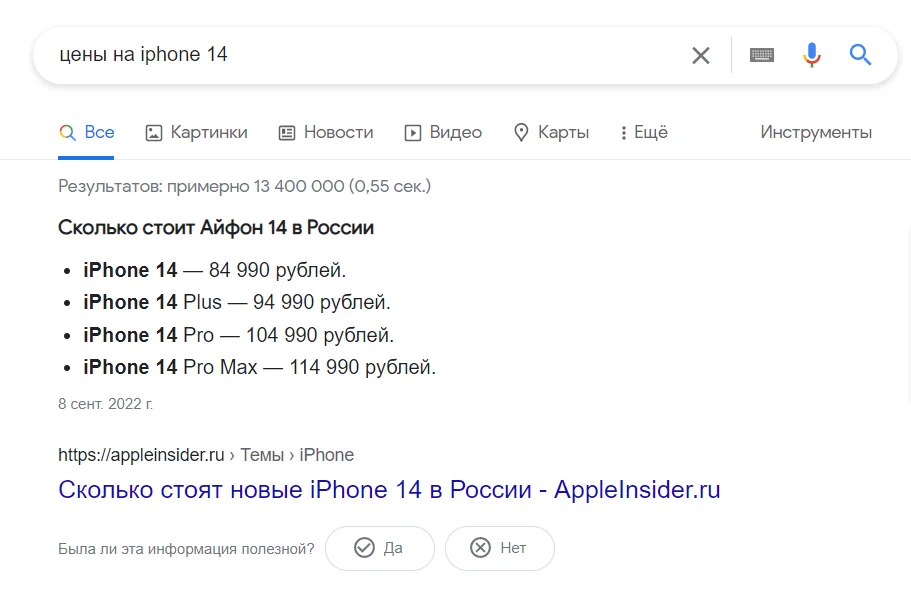Click the Video tab play icon
911x597 pixels.
(413, 132)
